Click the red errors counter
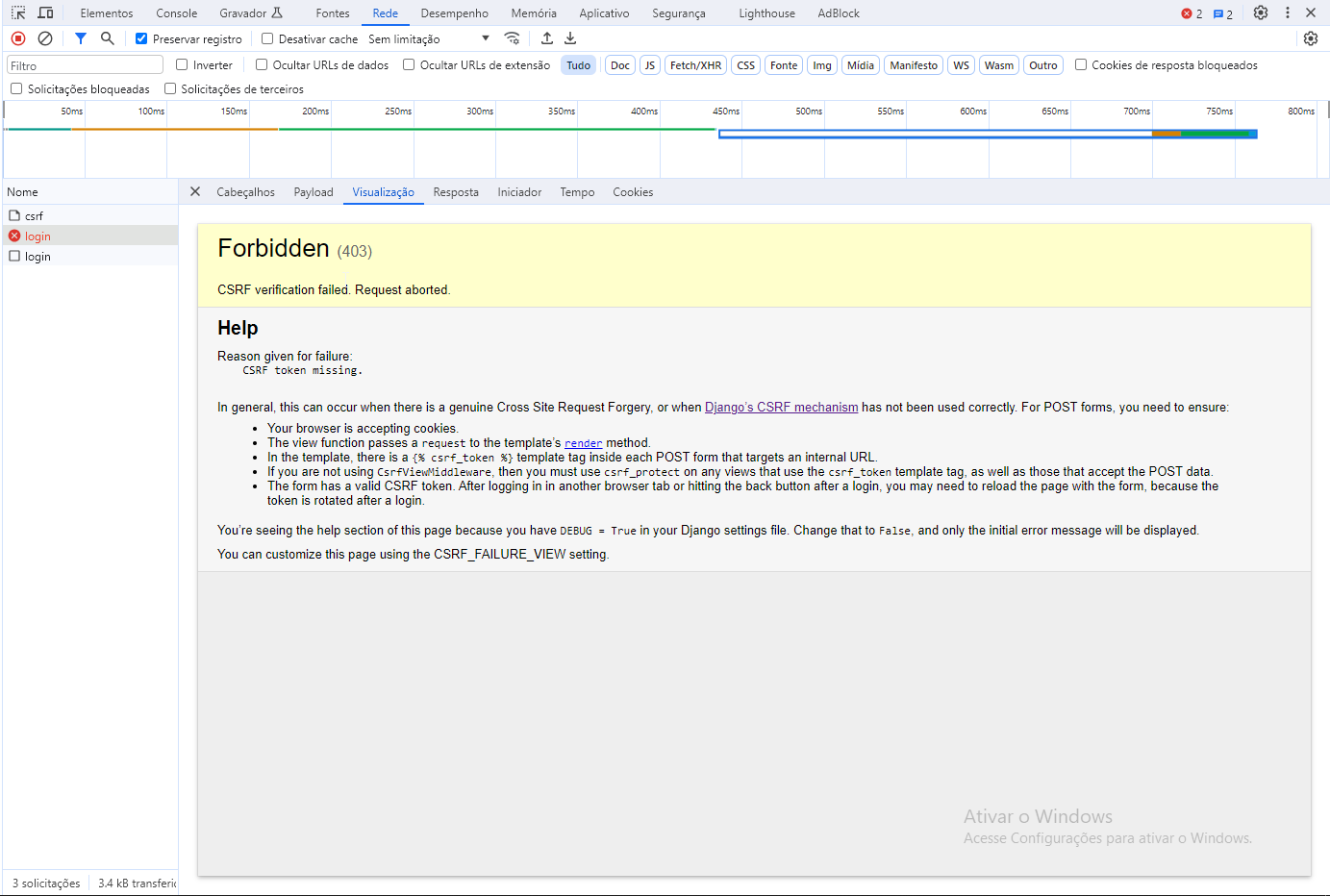1330x896 pixels. point(1192,14)
